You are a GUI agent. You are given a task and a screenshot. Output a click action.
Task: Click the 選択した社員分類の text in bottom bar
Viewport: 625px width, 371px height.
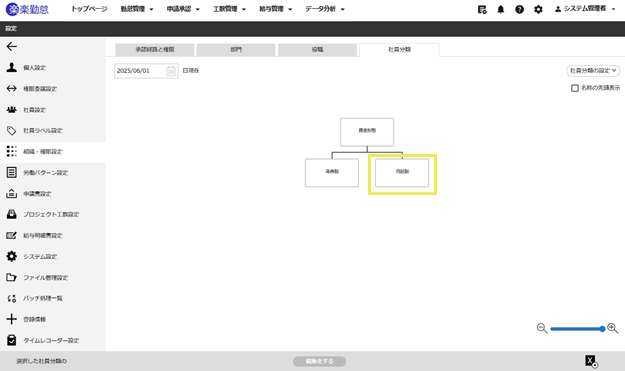click(x=41, y=361)
